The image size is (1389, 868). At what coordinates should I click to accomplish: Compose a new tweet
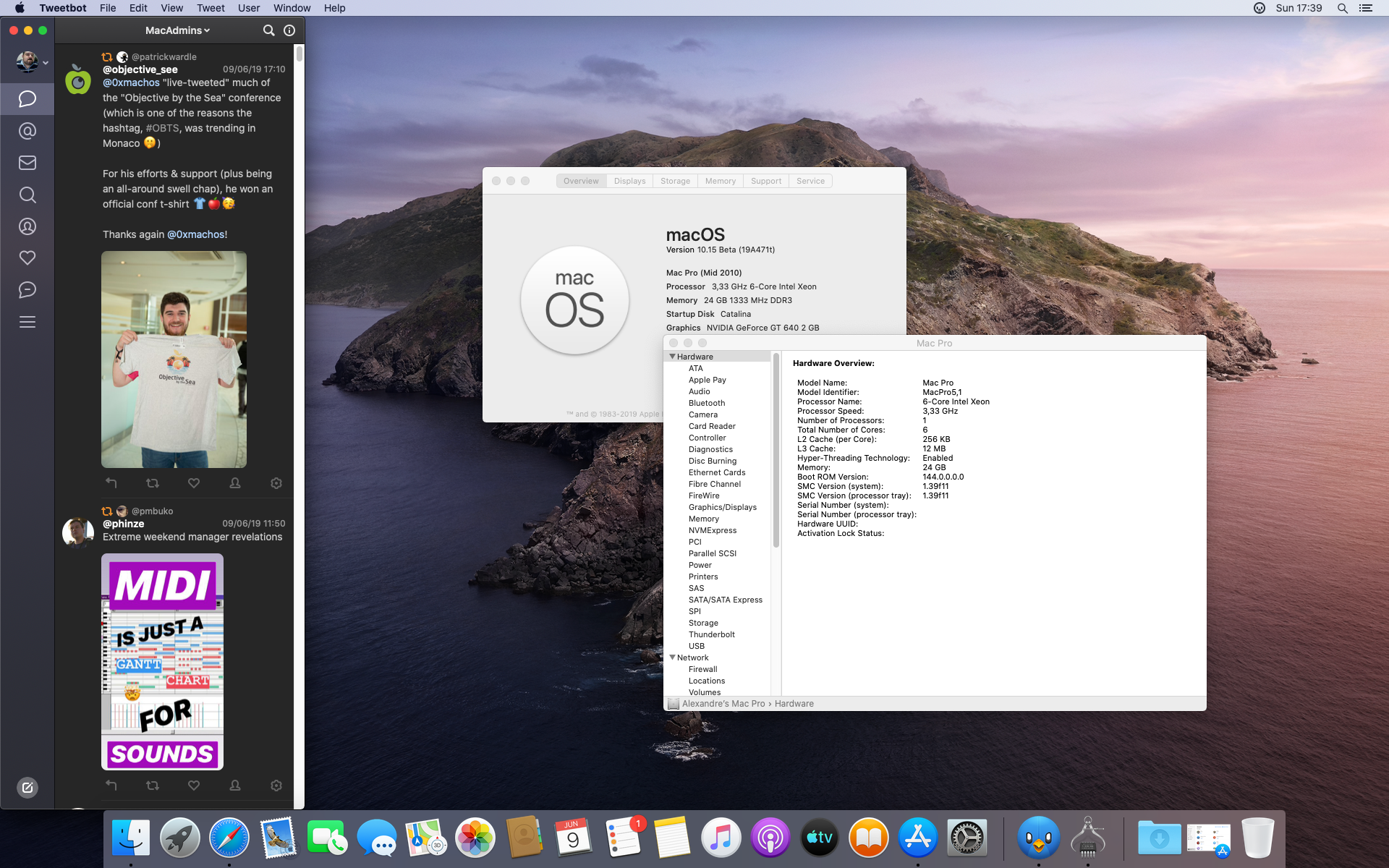[27, 788]
